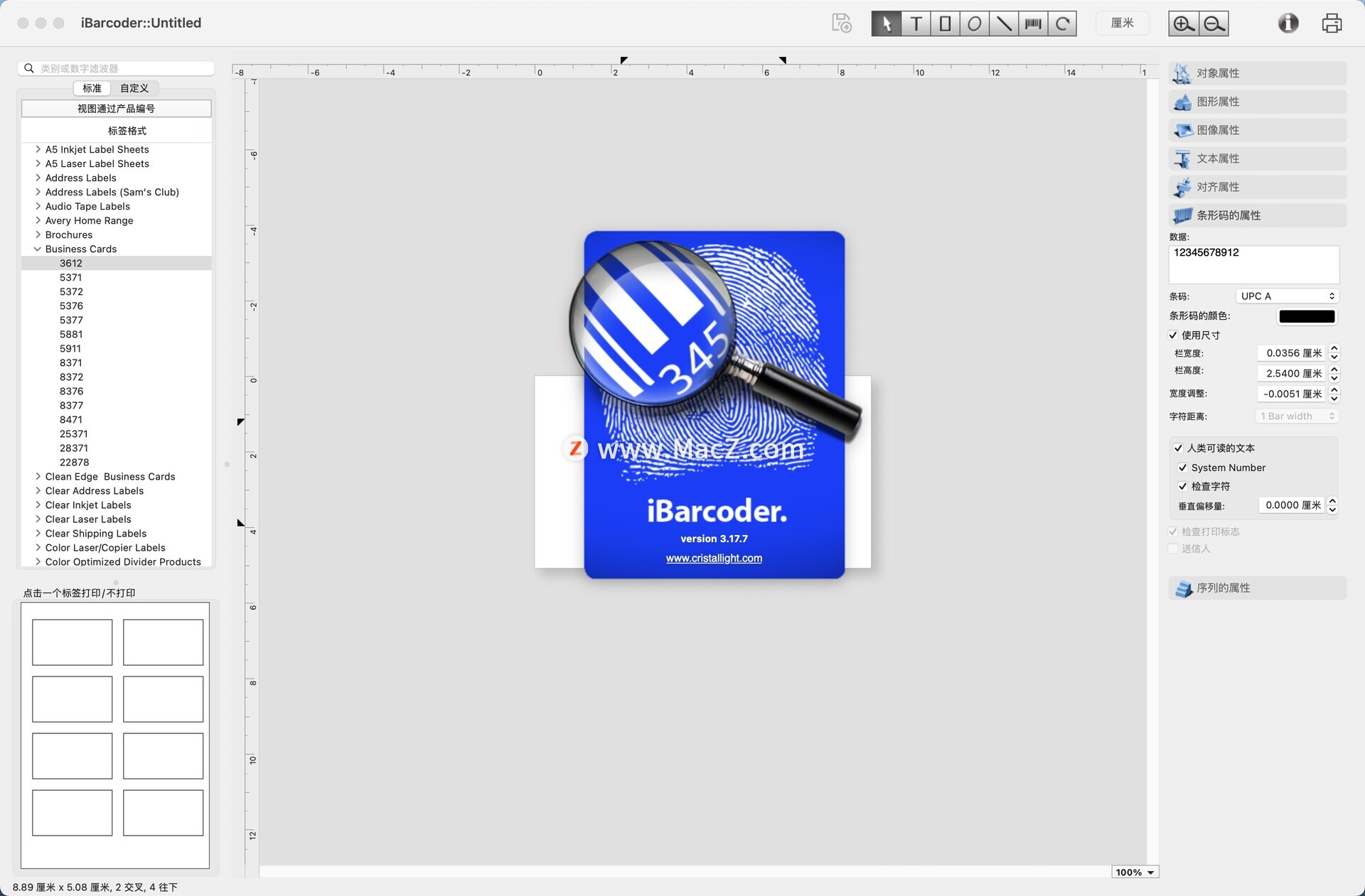Open the www.cristallight.com link

point(714,558)
